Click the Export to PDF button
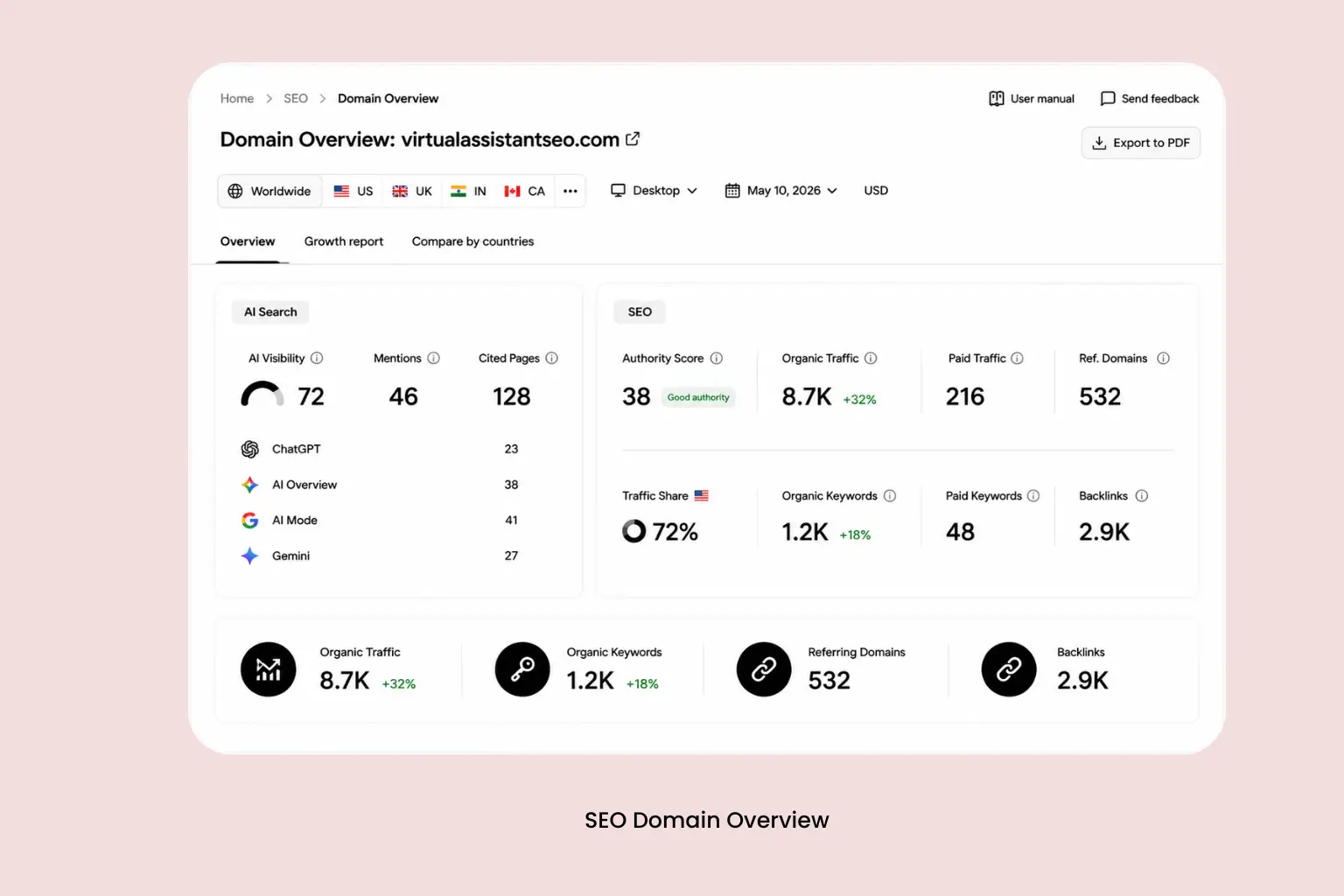 tap(1141, 143)
